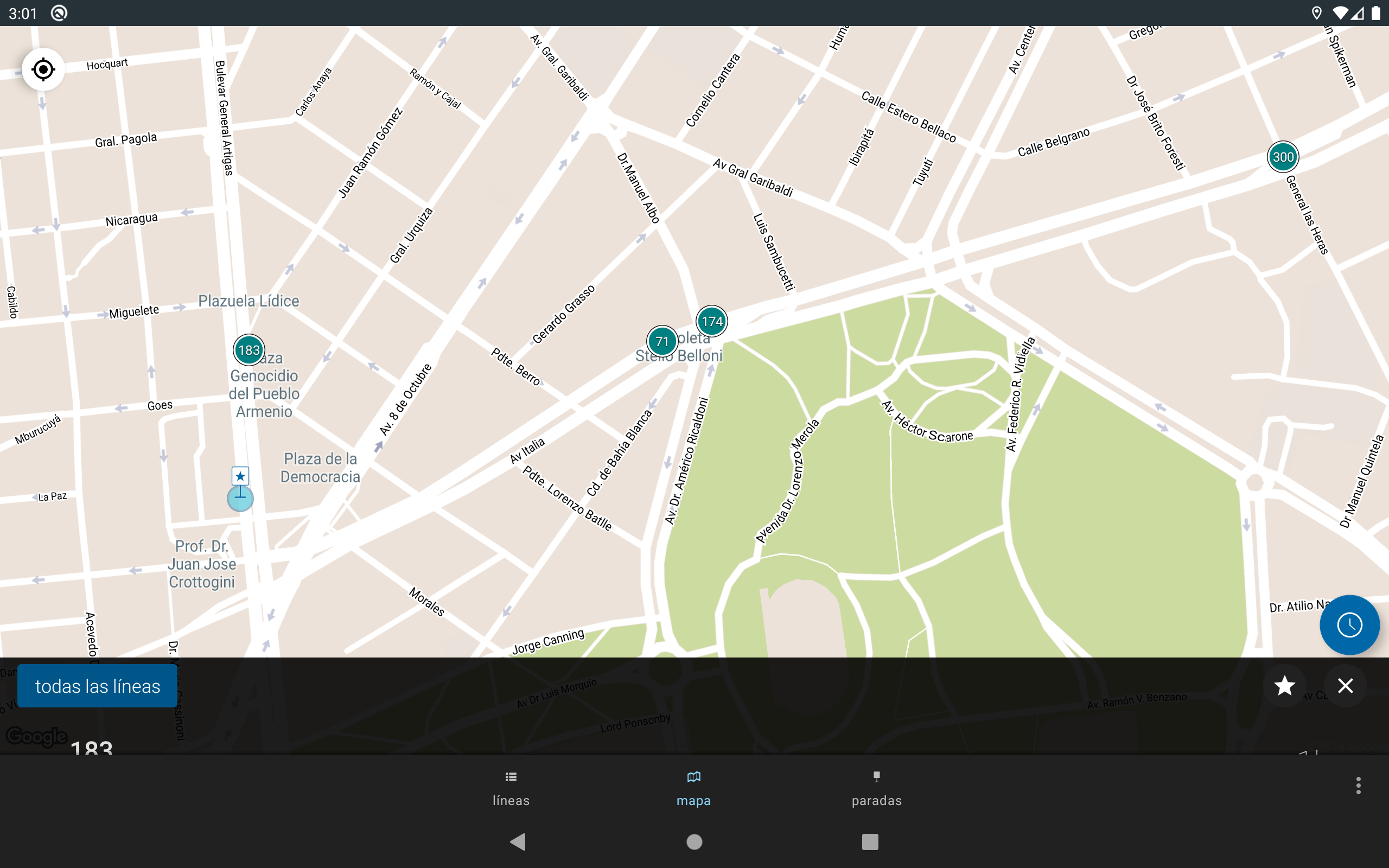Show todas las líneas
The image size is (1389, 868).
[x=98, y=686]
